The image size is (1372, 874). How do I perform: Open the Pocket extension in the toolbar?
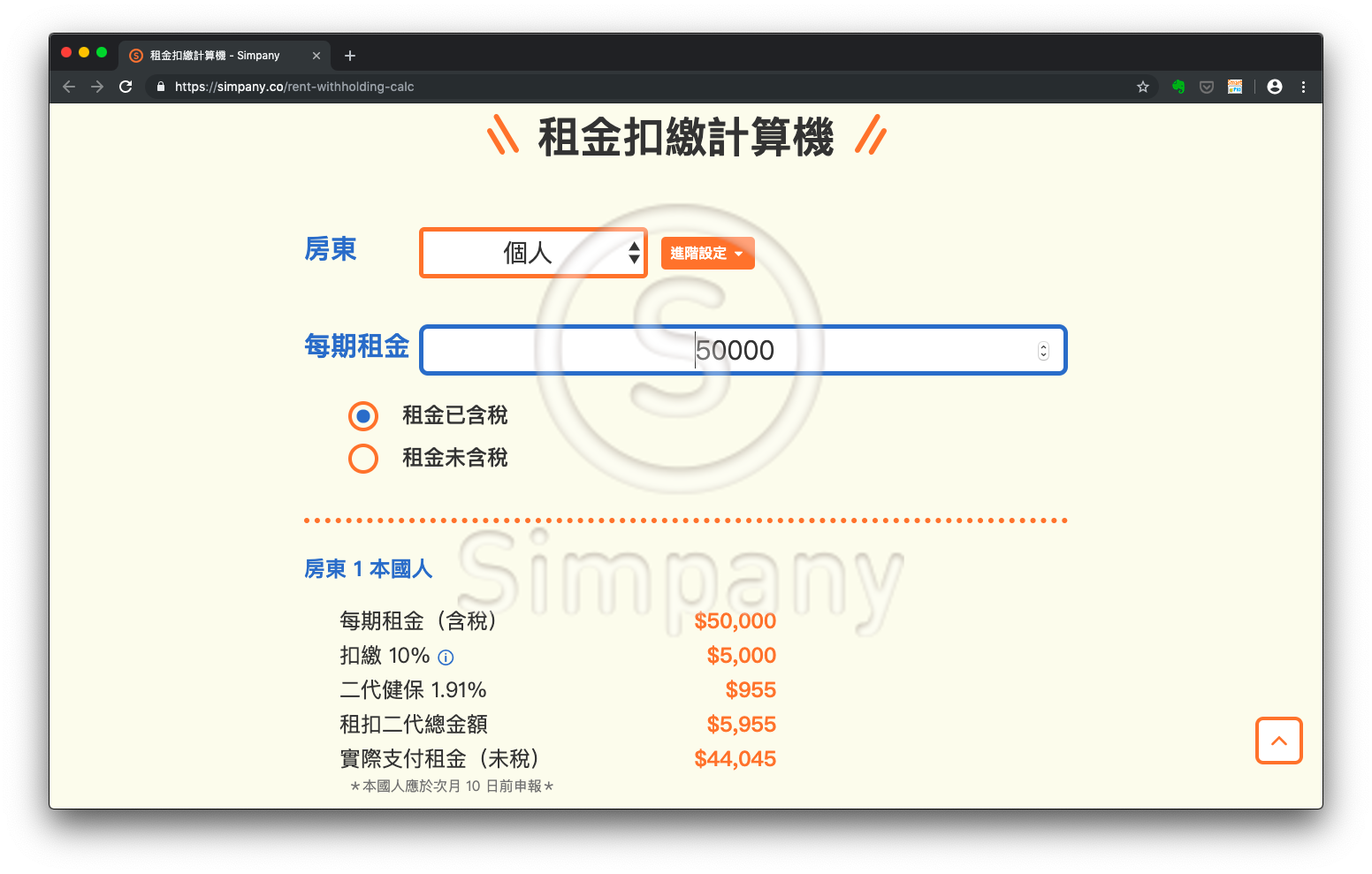(x=1206, y=87)
